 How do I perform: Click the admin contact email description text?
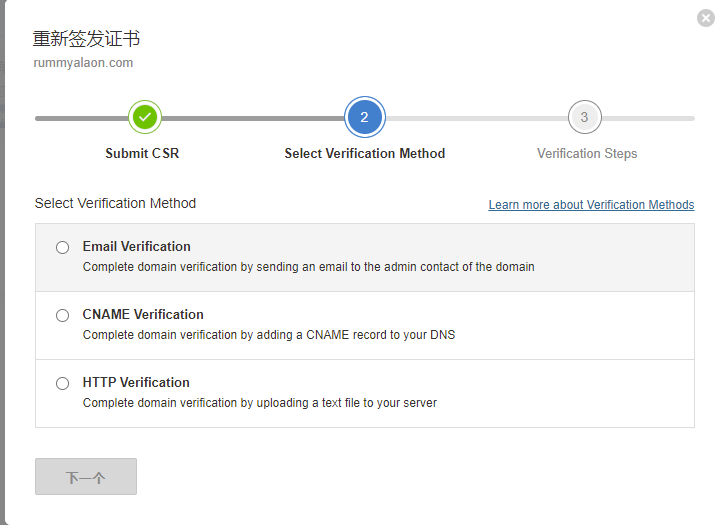pyautogui.click(x=308, y=268)
